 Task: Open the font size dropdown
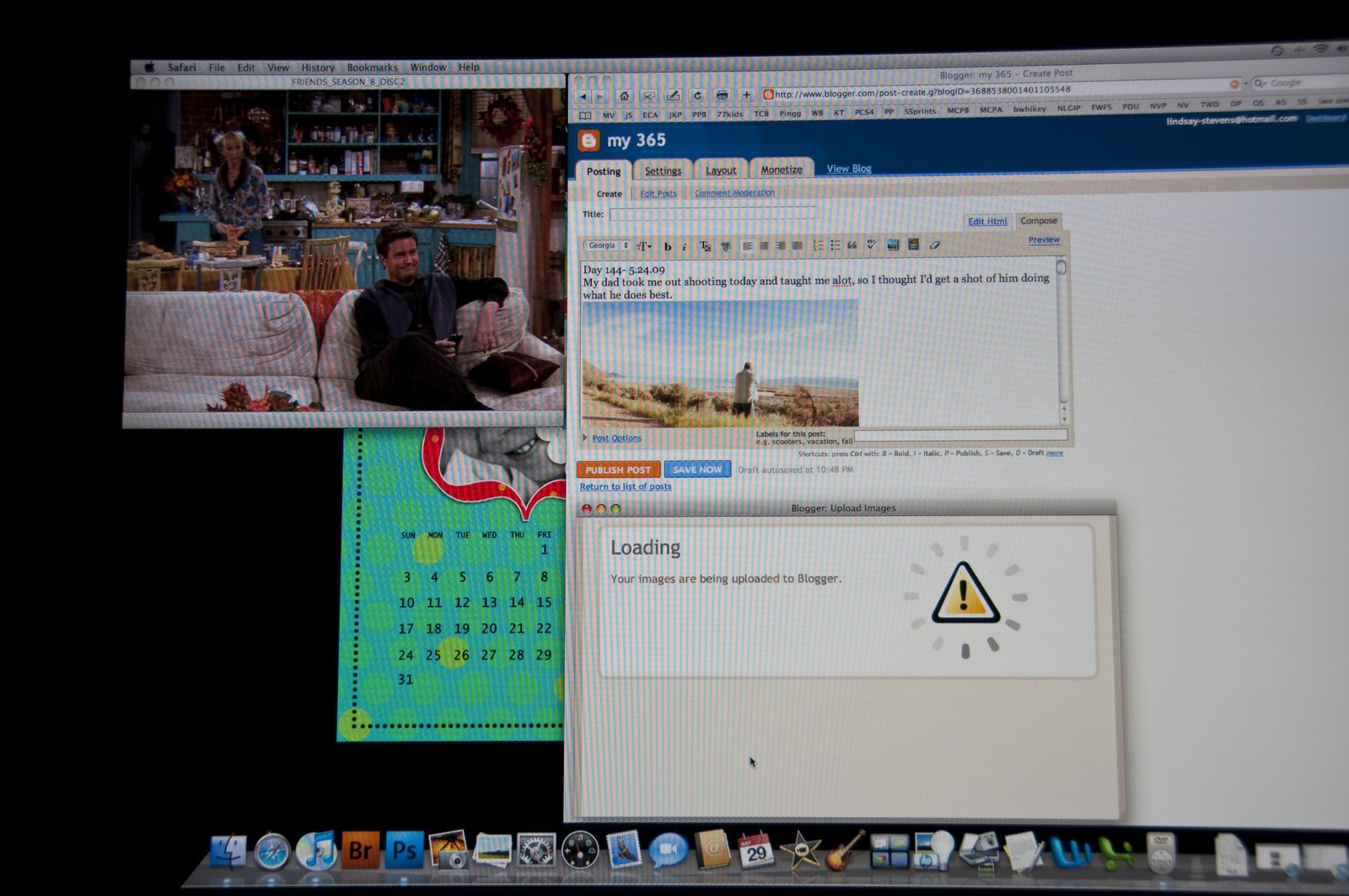[644, 246]
